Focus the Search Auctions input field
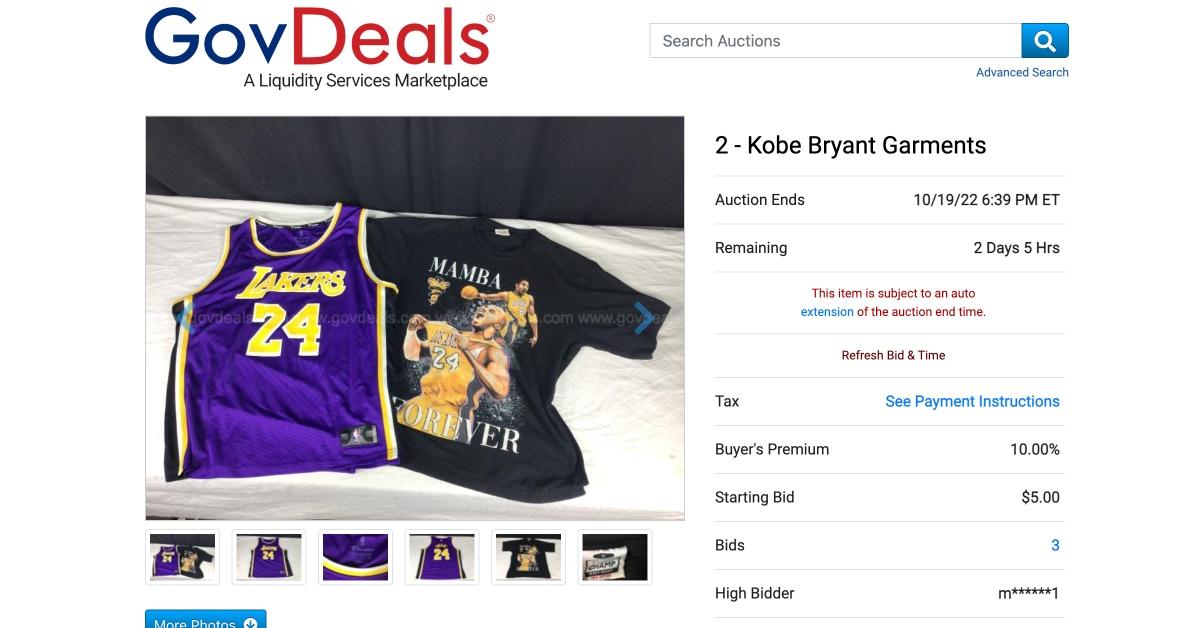The height and width of the screenshot is (628, 1200). [x=835, y=41]
